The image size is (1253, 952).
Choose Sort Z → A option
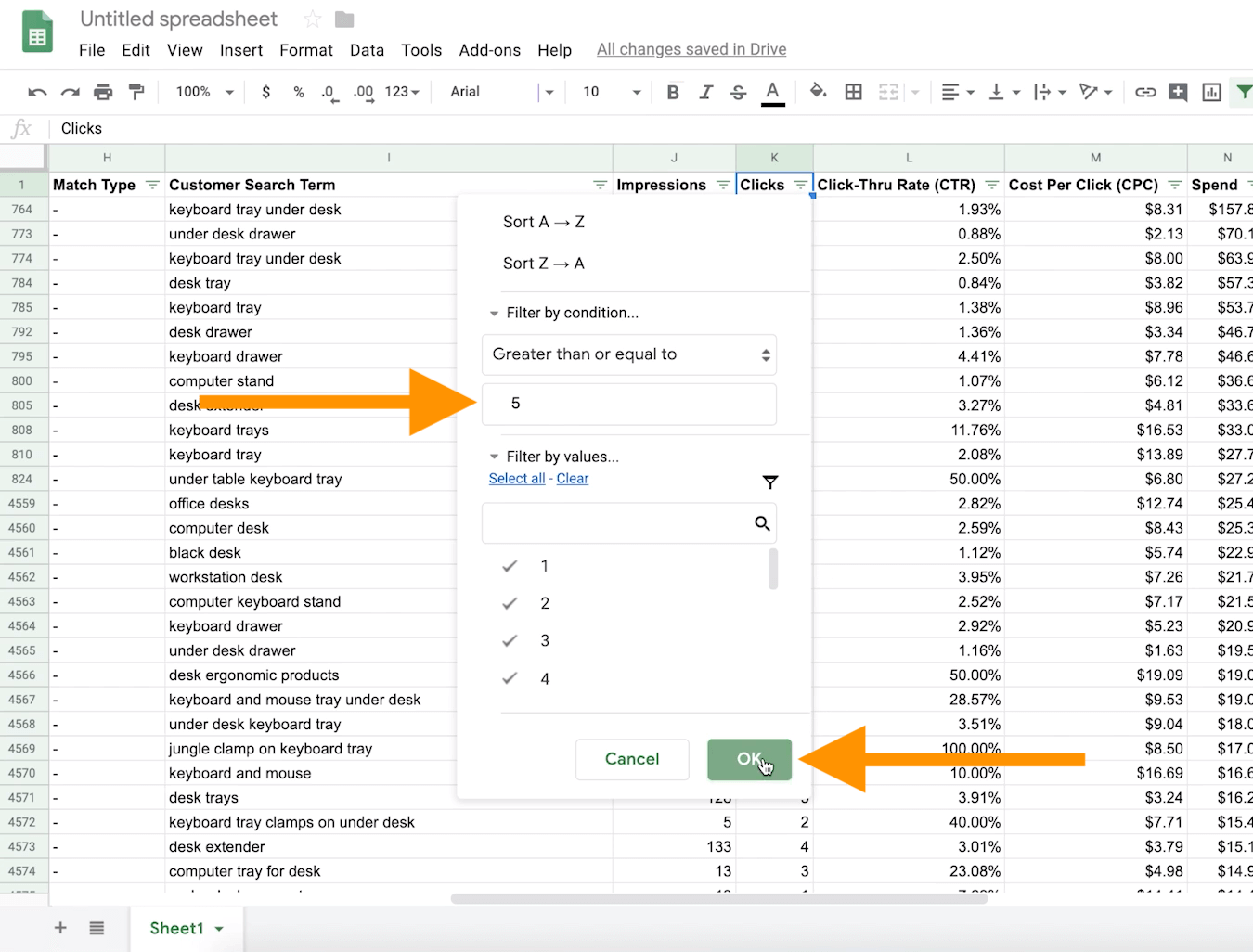(x=544, y=264)
